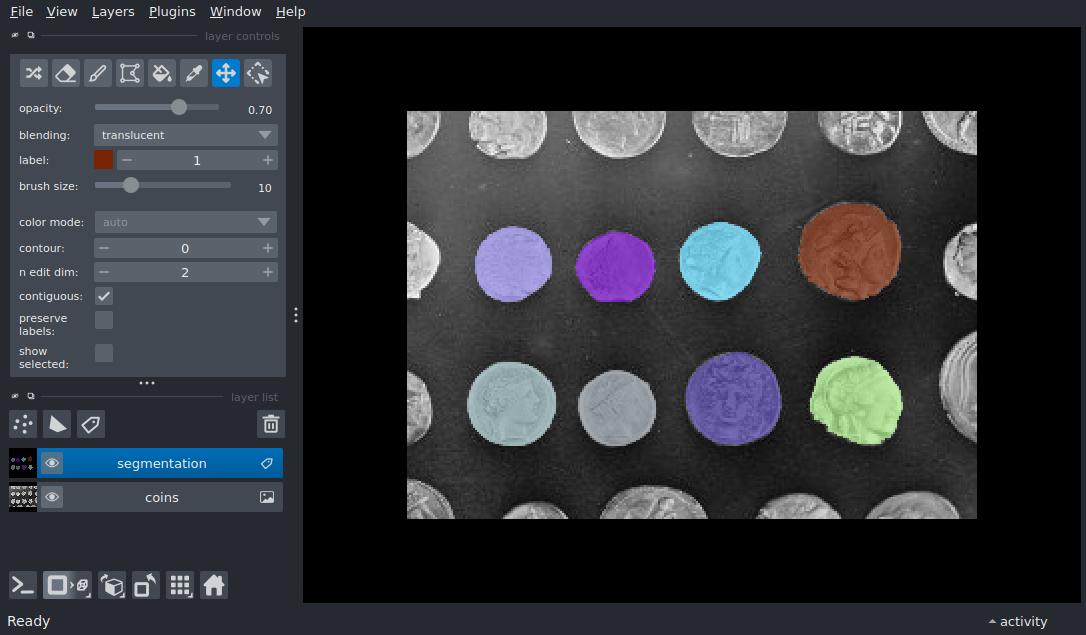Open the Window menu

click(235, 12)
